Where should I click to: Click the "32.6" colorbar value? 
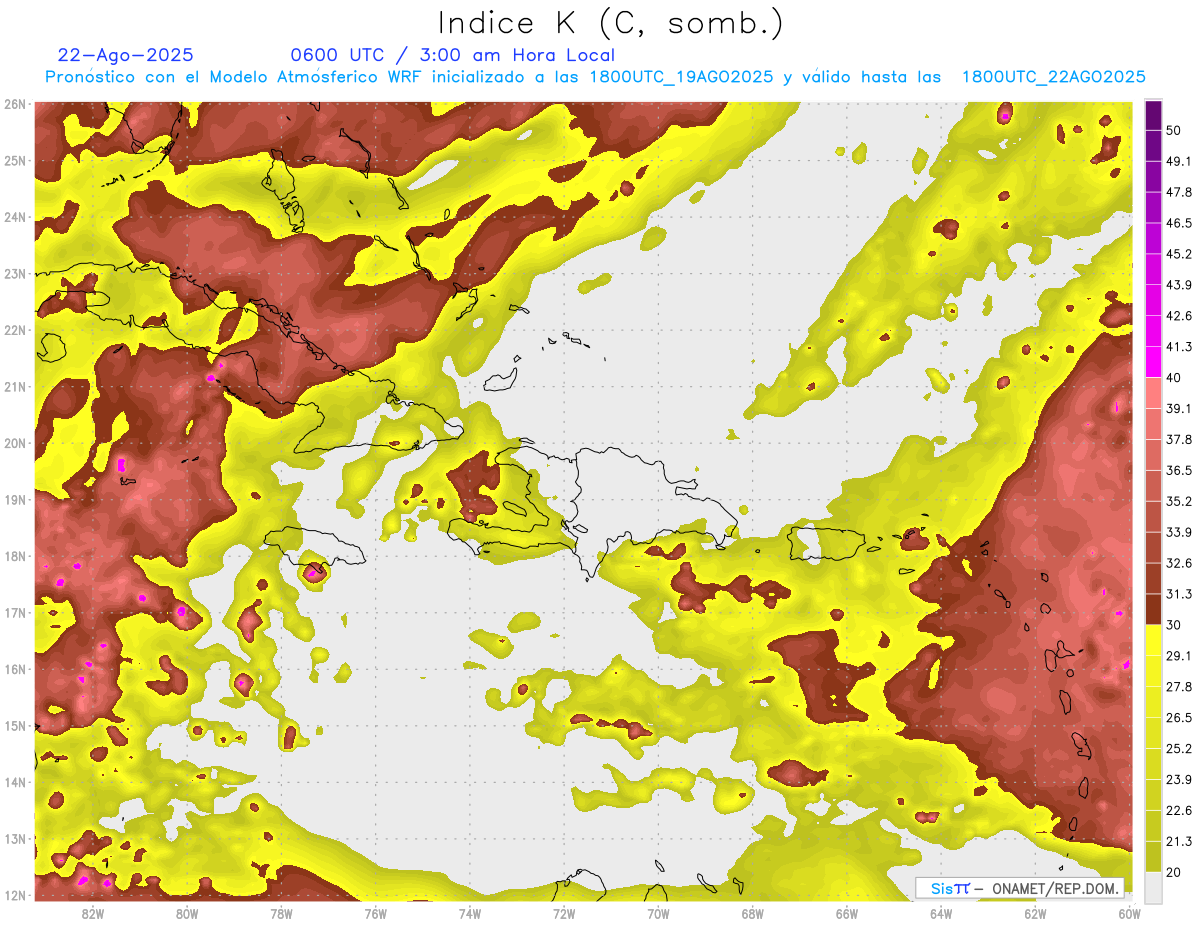coord(1178,563)
